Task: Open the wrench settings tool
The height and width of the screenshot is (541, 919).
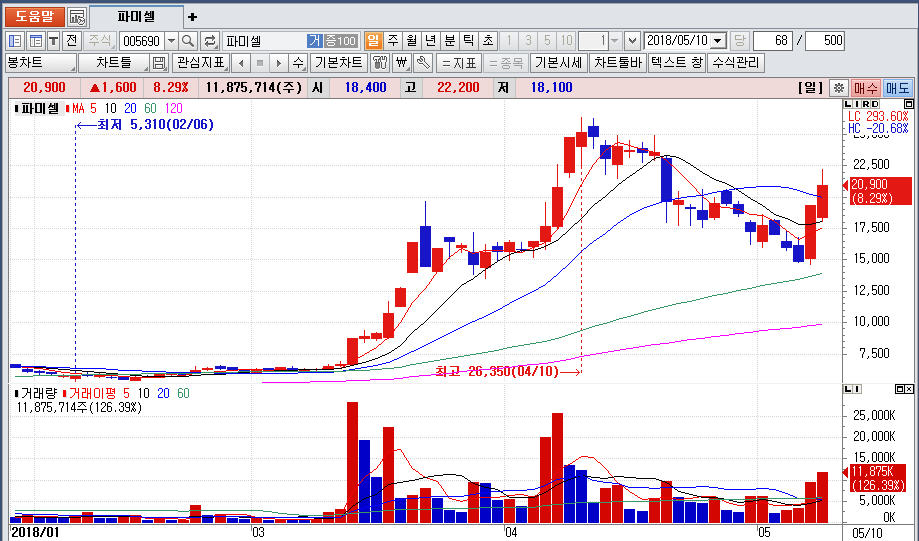Action: click(422, 63)
